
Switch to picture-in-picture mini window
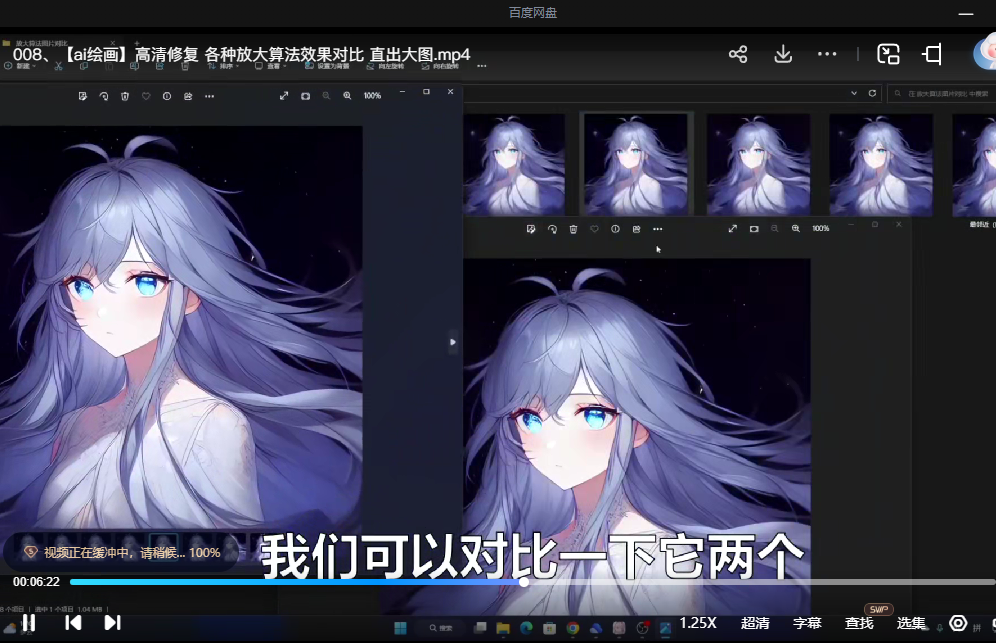click(x=888, y=54)
